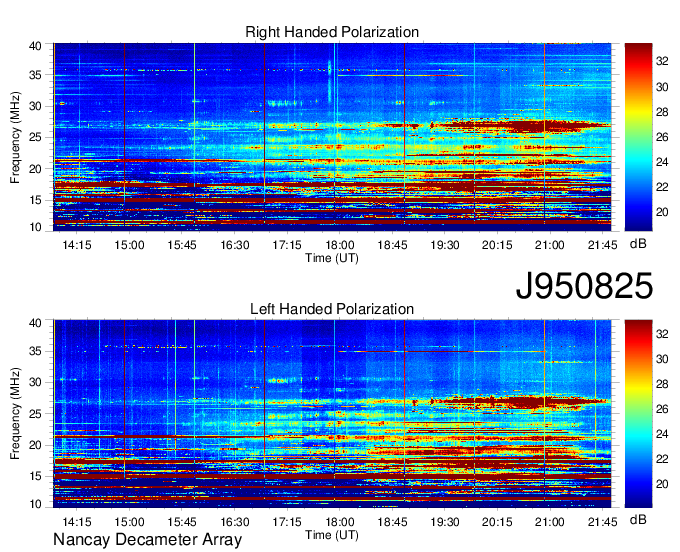Click the 30 MHz tick on Right Handed plot
680x552 pixels.
pyautogui.click(x=35, y=106)
